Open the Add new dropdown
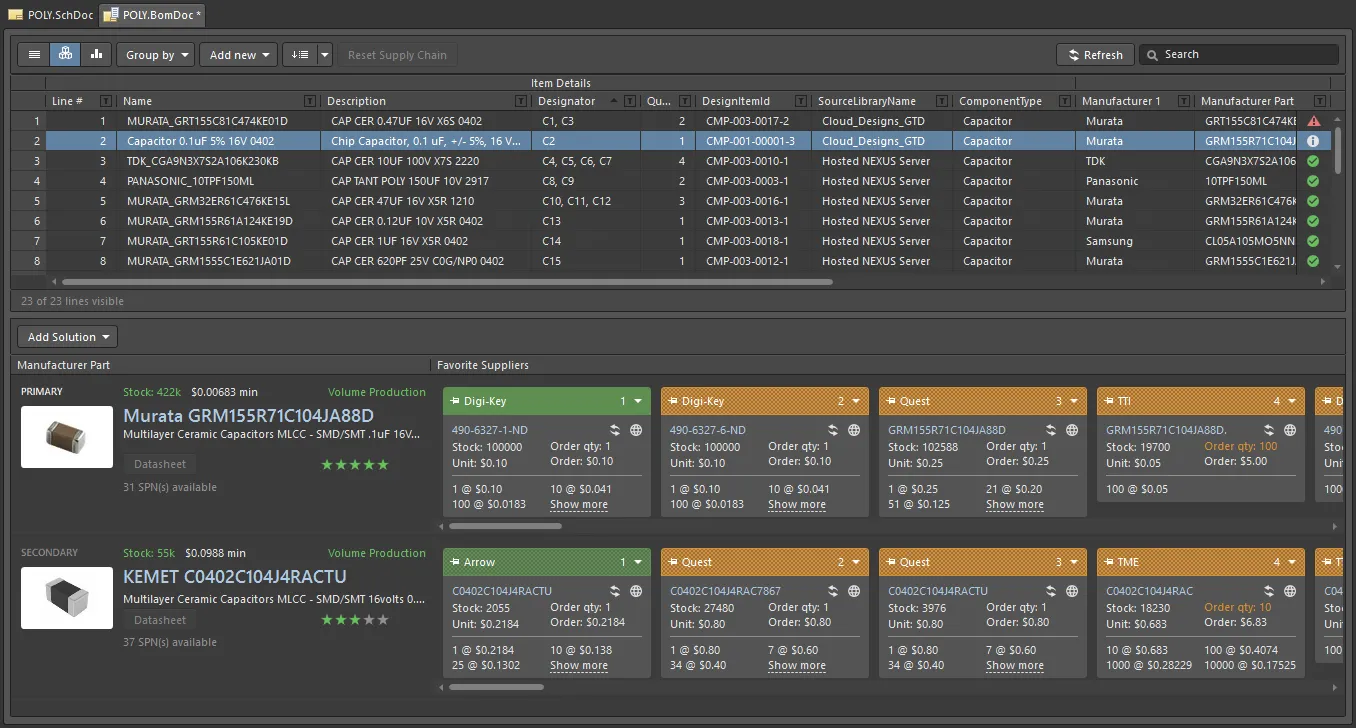 (238, 55)
